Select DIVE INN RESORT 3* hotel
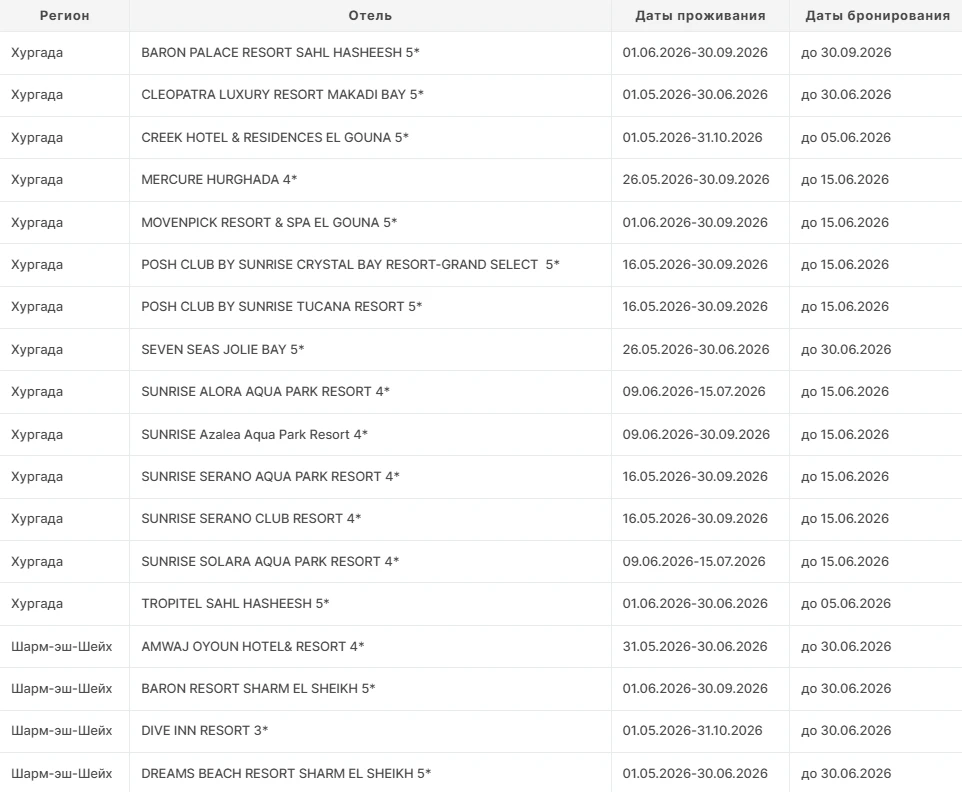 coord(204,731)
